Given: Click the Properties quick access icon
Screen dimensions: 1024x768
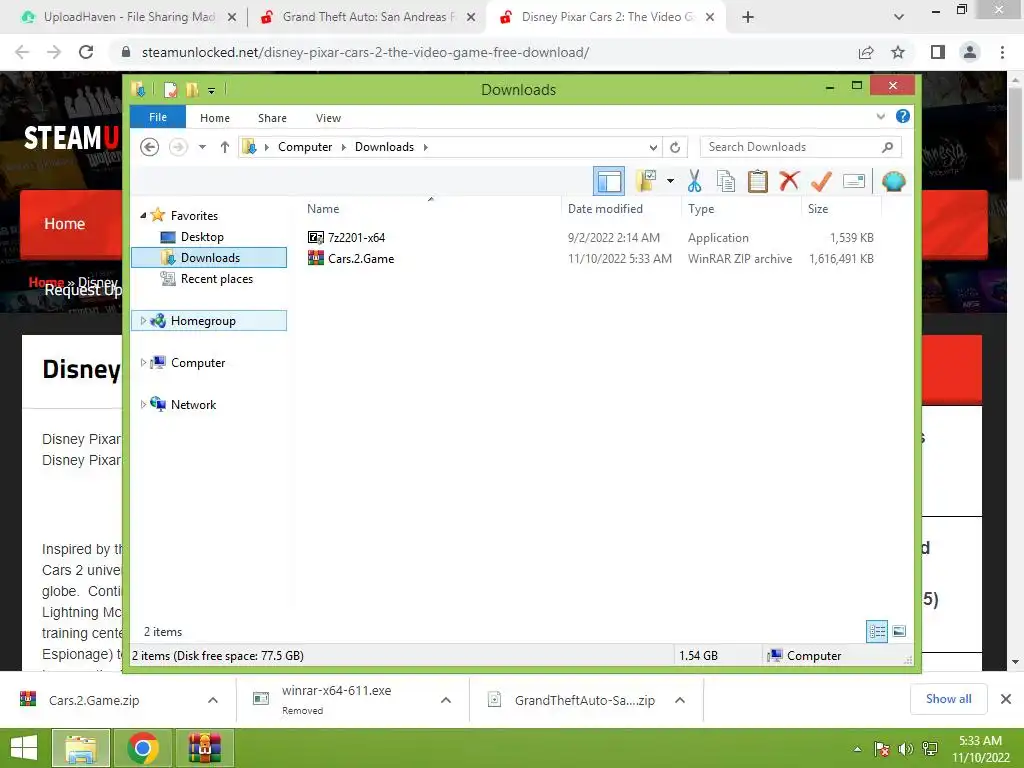Looking at the screenshot, I should 170,89.
